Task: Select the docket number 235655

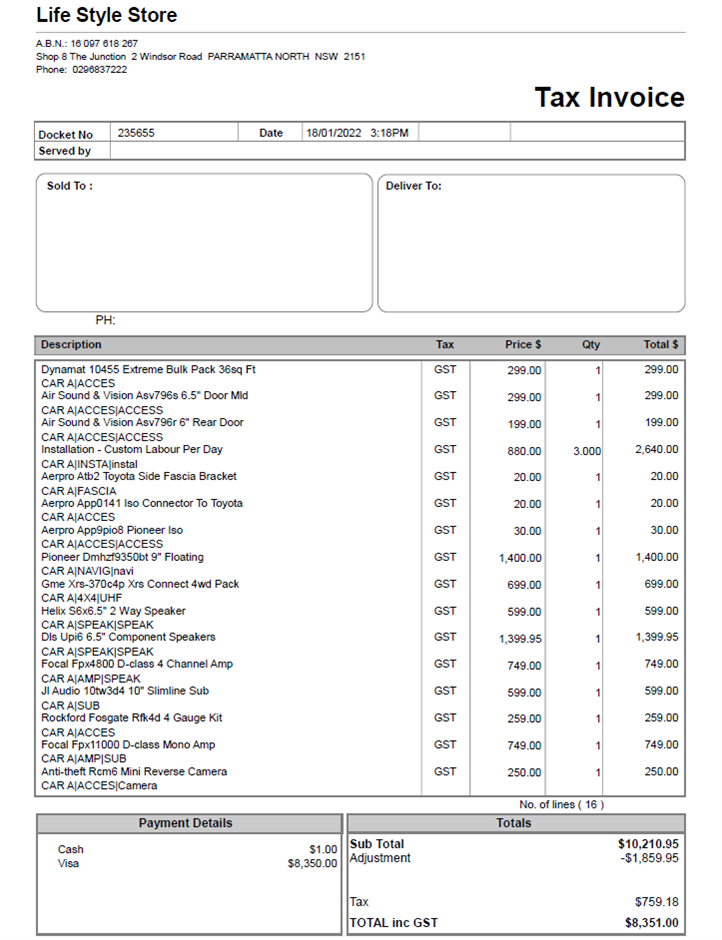Action: [x=136, y=133]
